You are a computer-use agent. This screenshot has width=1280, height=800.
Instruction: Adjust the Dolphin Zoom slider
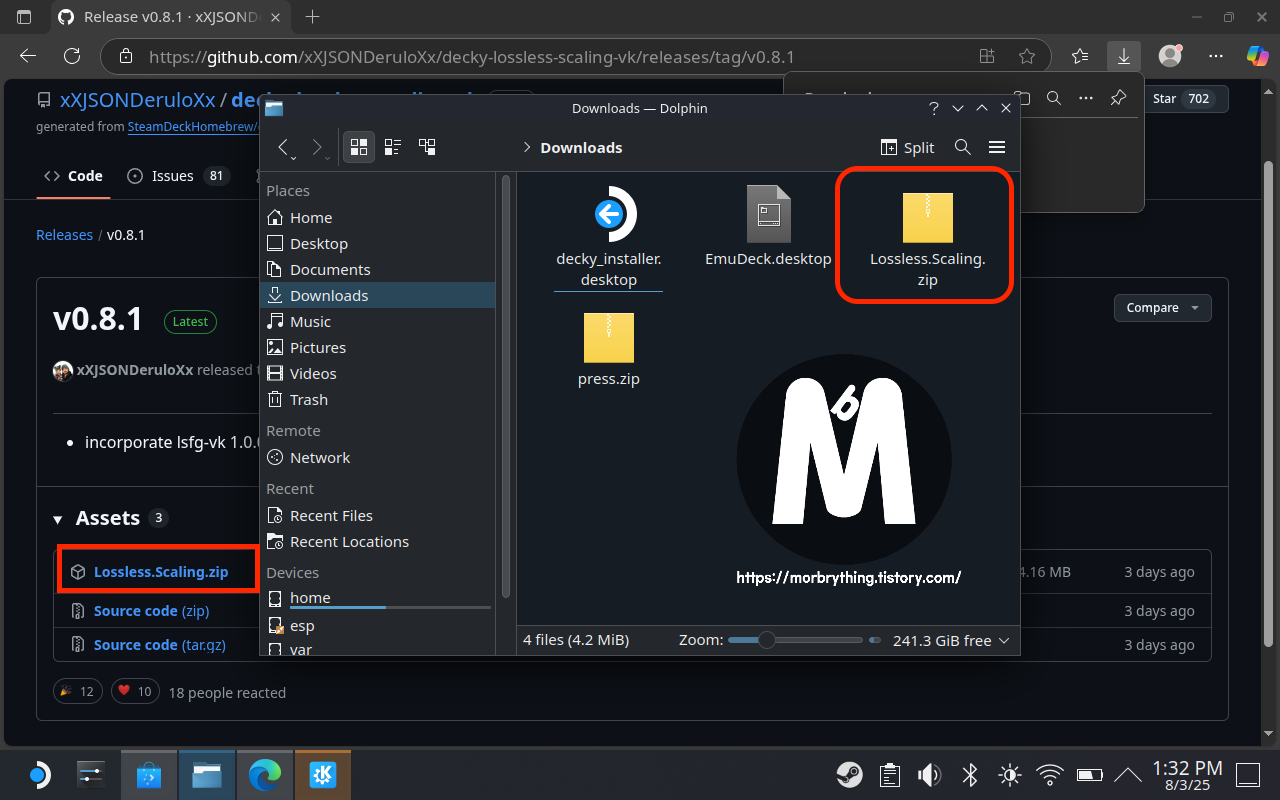click(x=795, y=640)
